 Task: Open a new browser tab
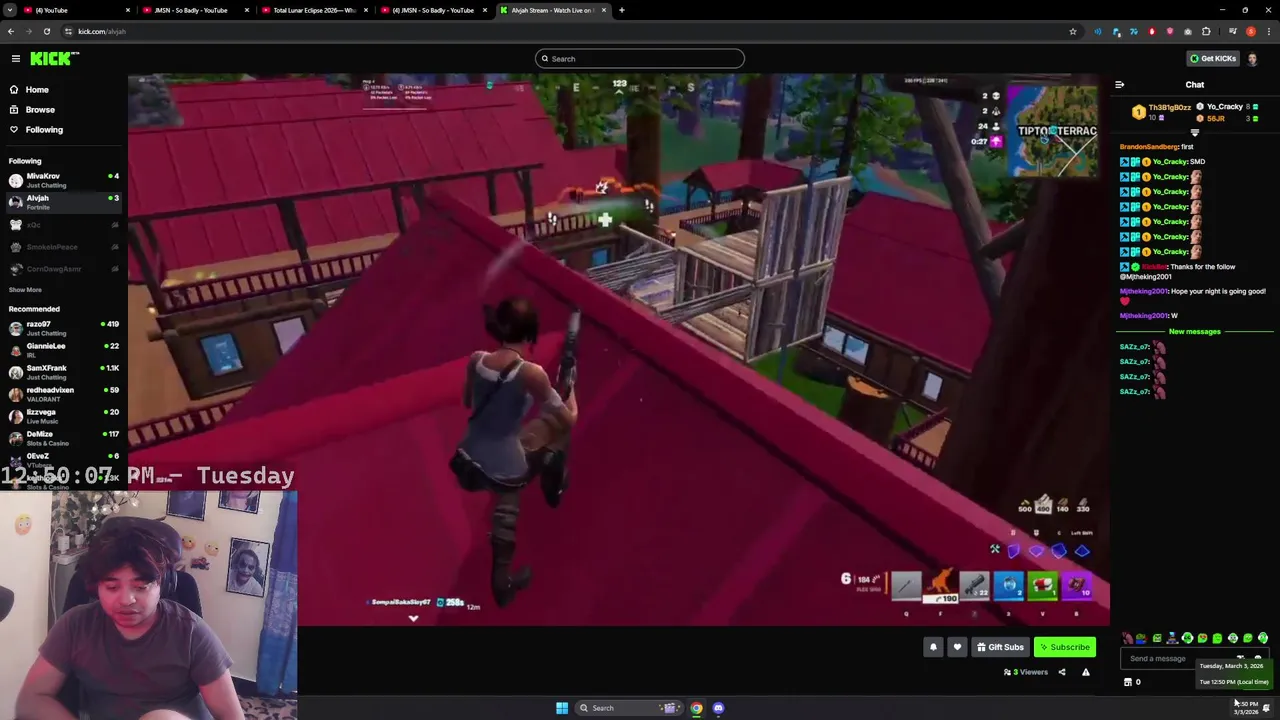(x=621, y=10)
